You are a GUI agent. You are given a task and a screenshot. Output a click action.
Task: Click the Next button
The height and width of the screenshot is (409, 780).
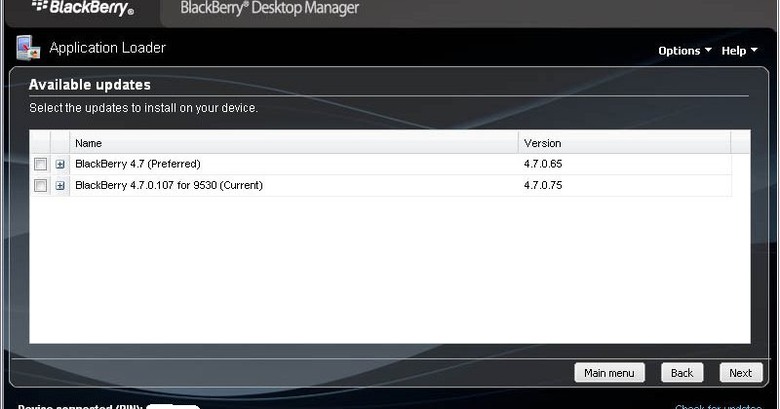coord(741,373)
